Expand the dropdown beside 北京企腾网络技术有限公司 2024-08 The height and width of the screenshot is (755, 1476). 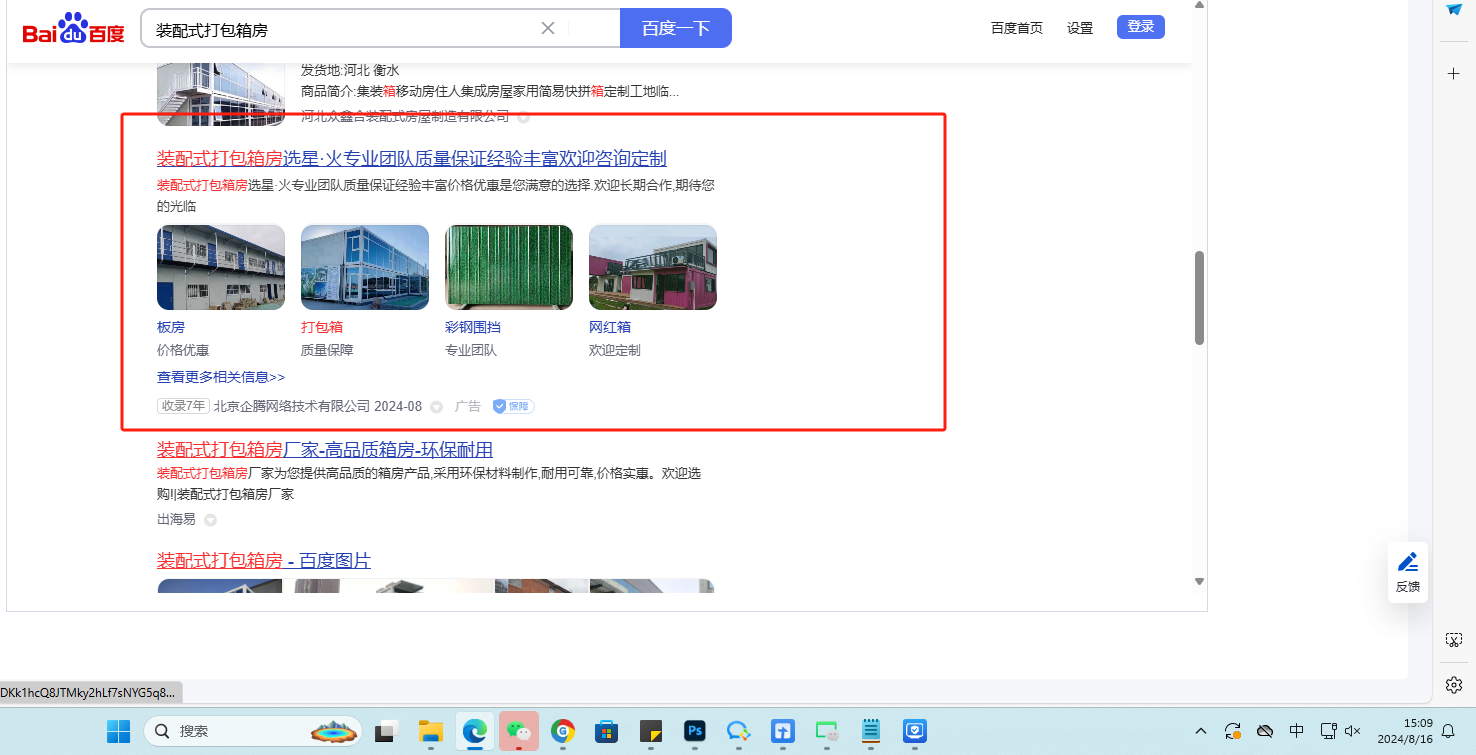coord(436,407)
